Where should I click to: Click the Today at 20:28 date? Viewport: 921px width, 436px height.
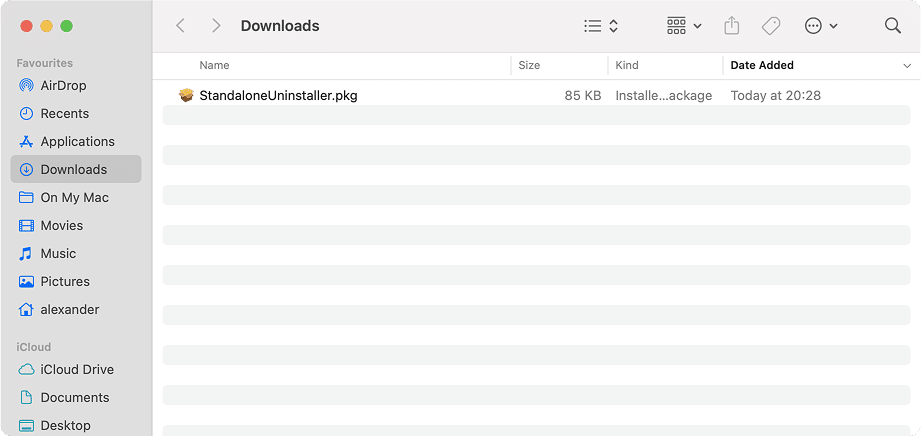(775, 95)
